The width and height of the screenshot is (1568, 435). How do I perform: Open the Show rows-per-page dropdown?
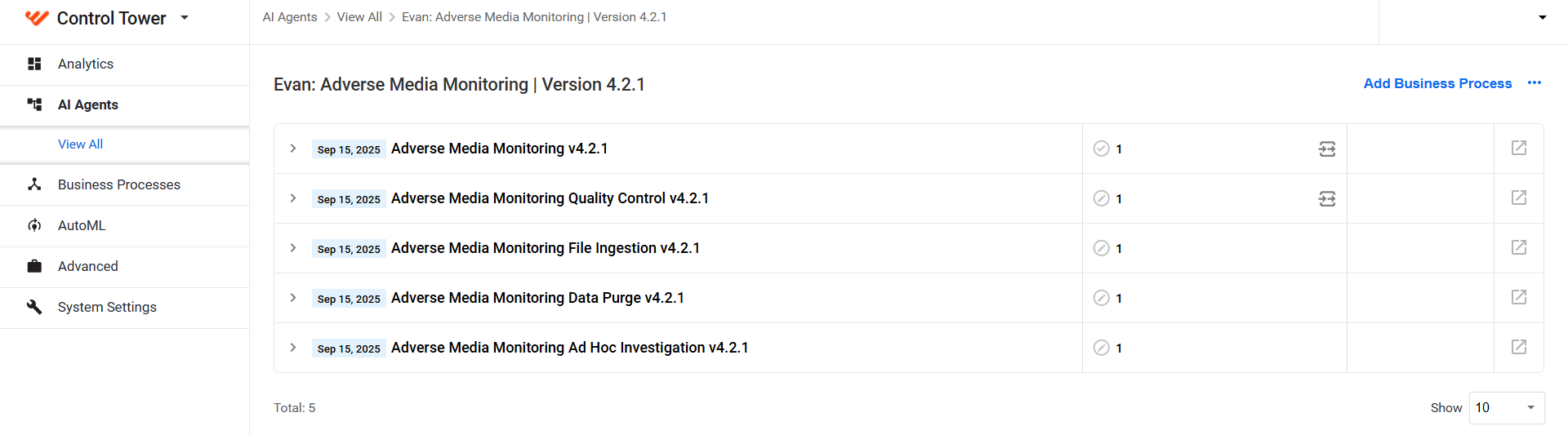1506,407
